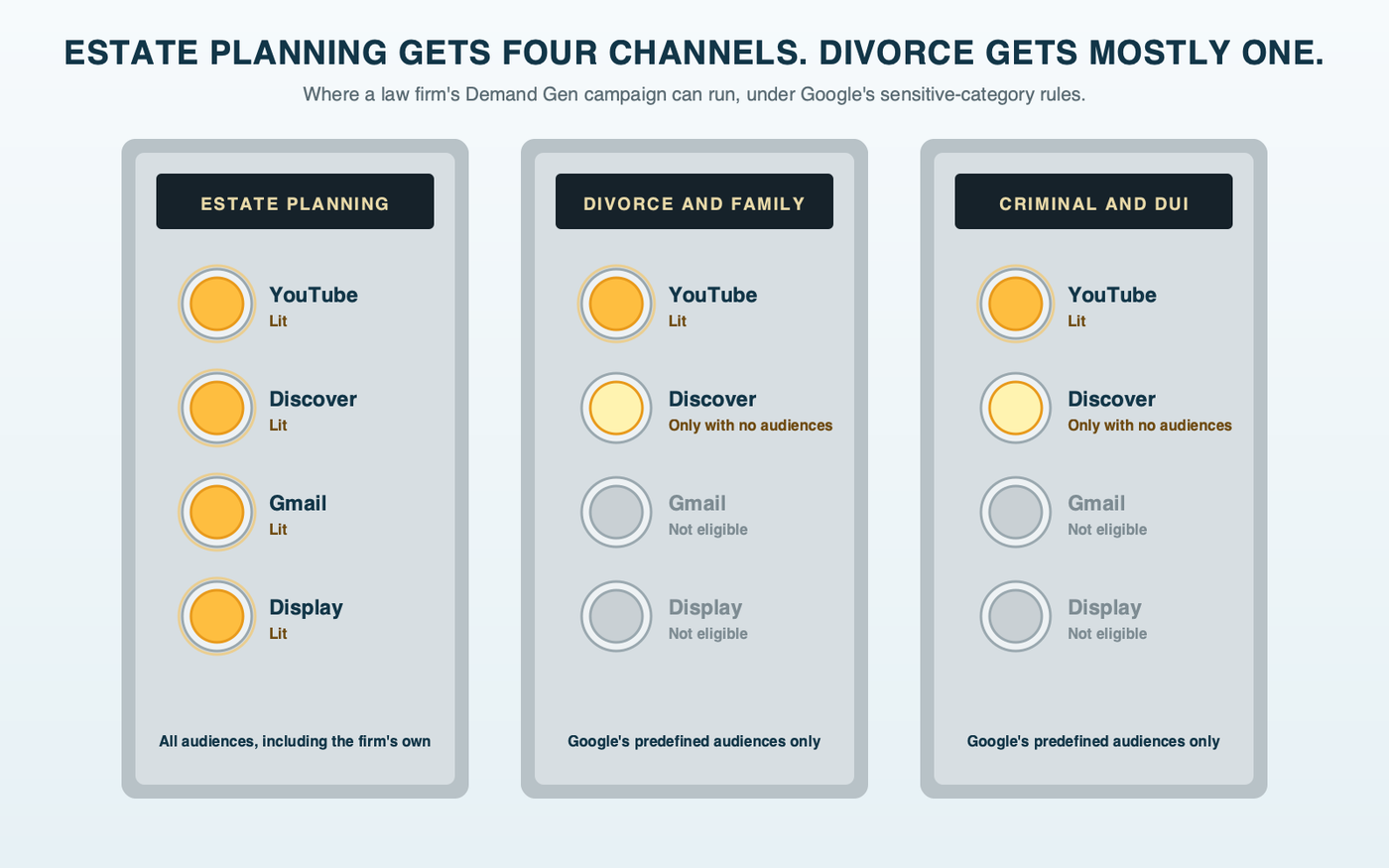Screen dimensions: 1389x868
Task: Click the 'Display' label in Estate Planning
Action: (x=306, y=607)
